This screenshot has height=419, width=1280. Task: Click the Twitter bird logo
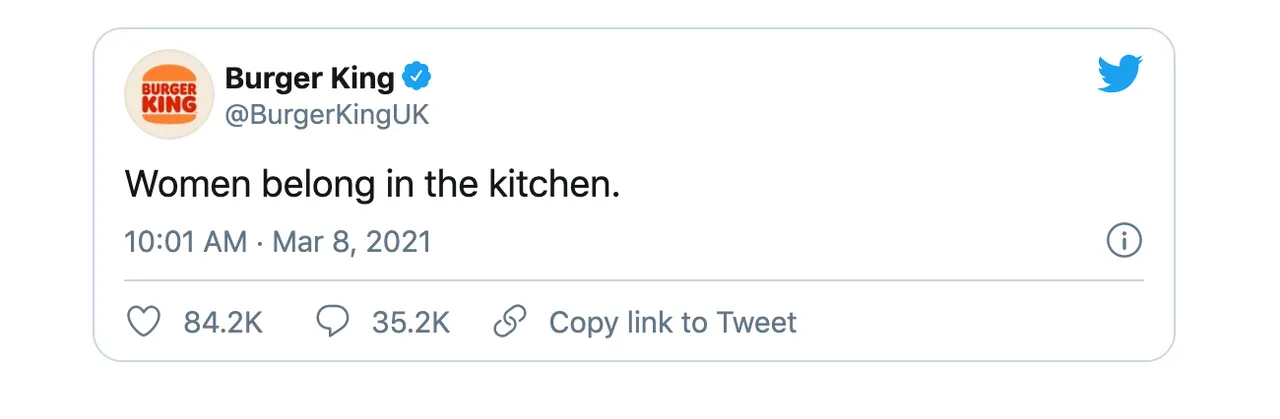[1120, 74]
